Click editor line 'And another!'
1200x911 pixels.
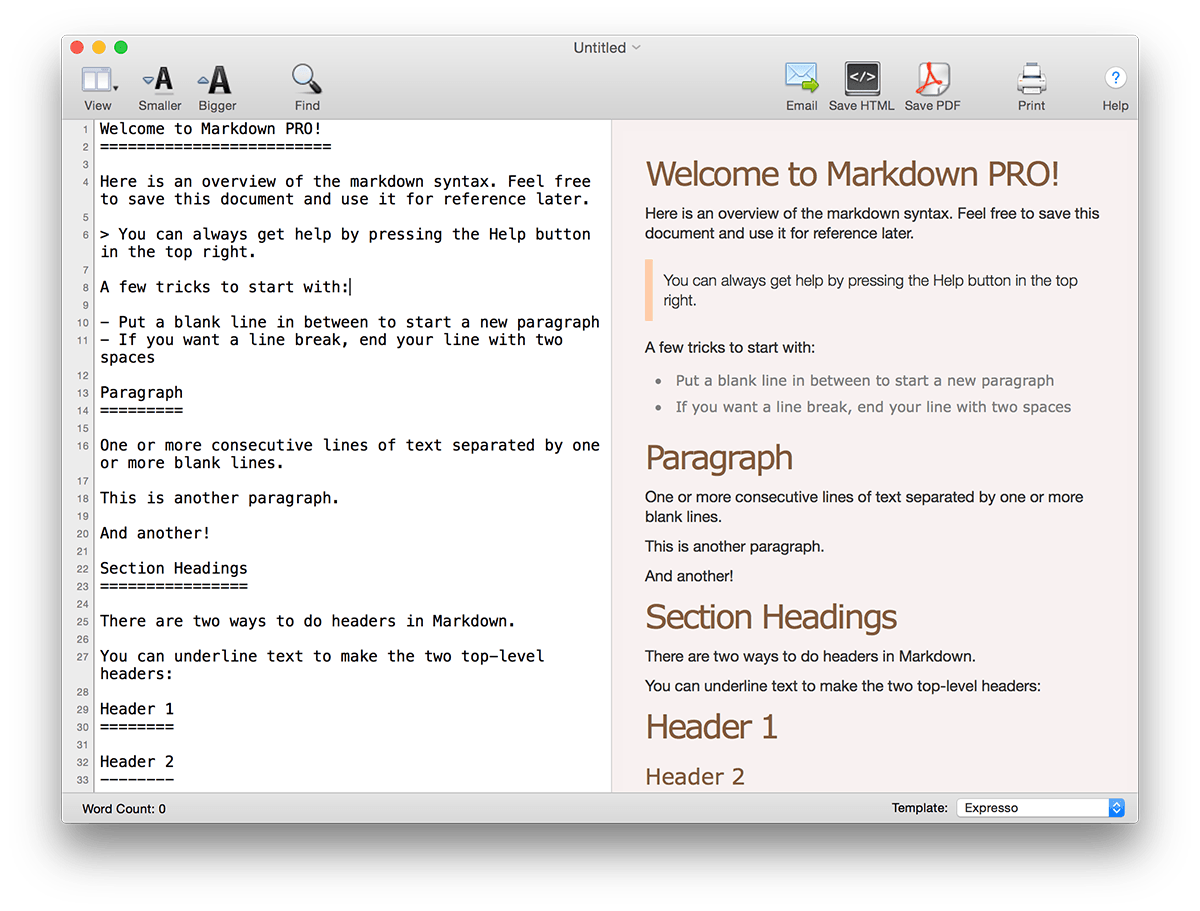[155, 533]
